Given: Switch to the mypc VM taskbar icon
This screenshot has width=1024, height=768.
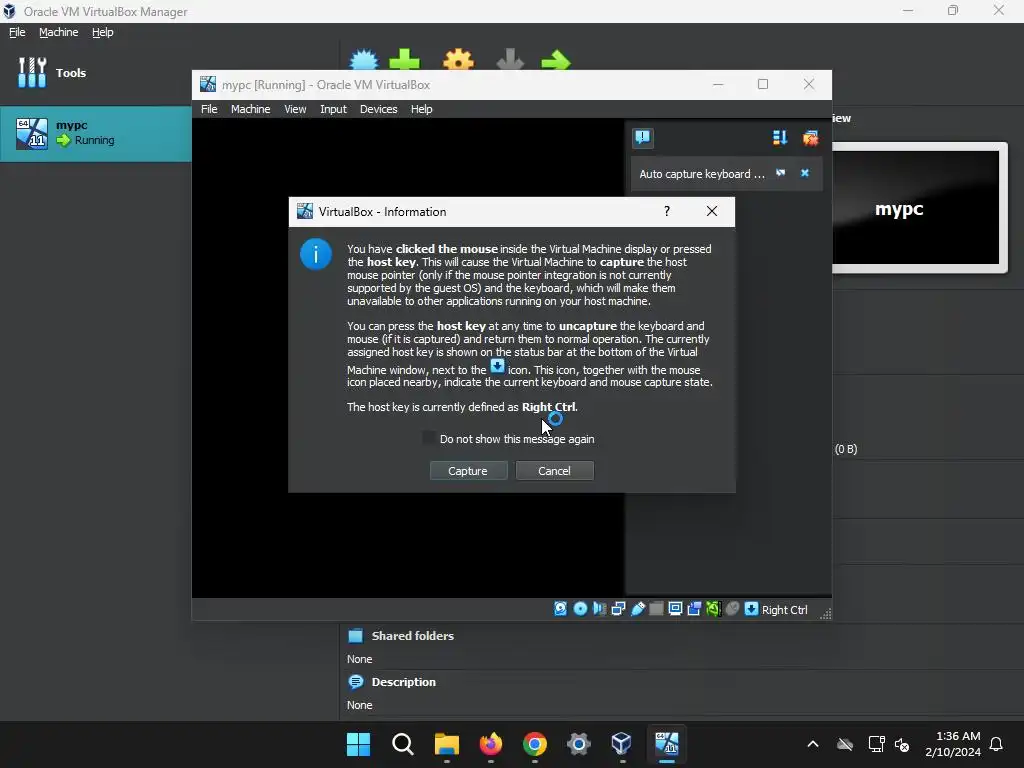Looking at the screenshot, I should pyautogui.click(x=666, y=744).
